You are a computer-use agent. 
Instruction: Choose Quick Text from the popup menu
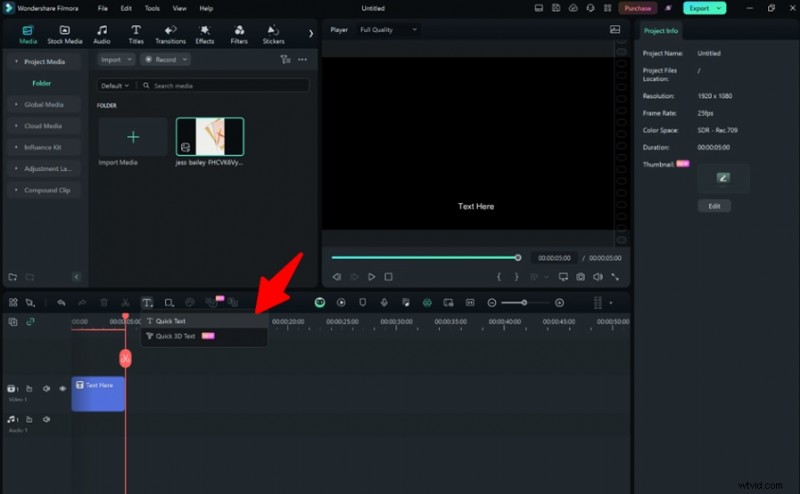(x=170, y=321)
